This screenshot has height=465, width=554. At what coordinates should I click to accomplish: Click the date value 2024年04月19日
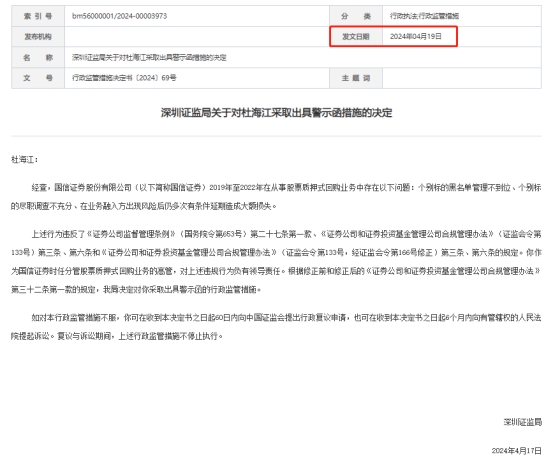click(416, 36)
